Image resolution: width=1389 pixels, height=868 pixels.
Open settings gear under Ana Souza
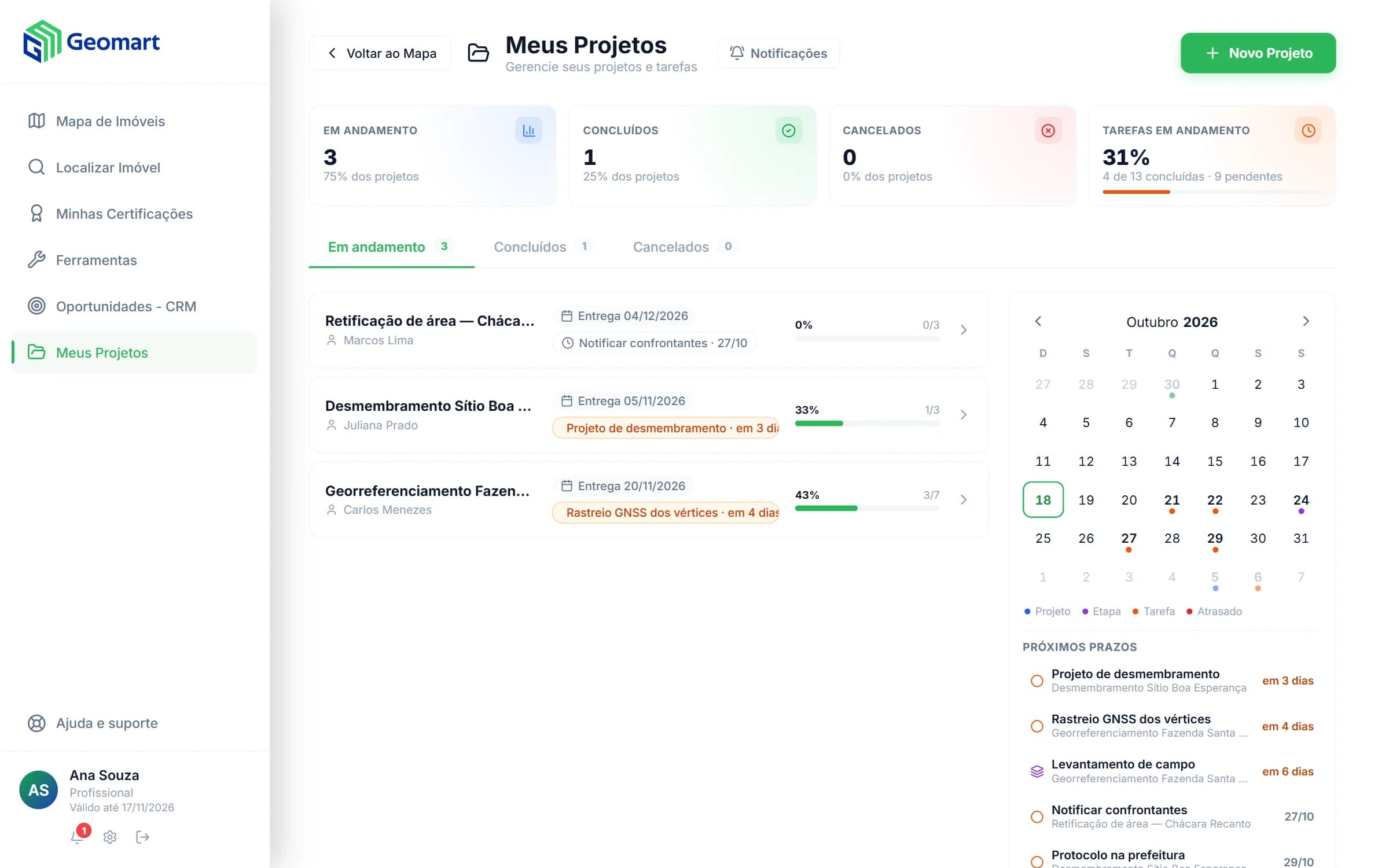[x=110, y=837]
